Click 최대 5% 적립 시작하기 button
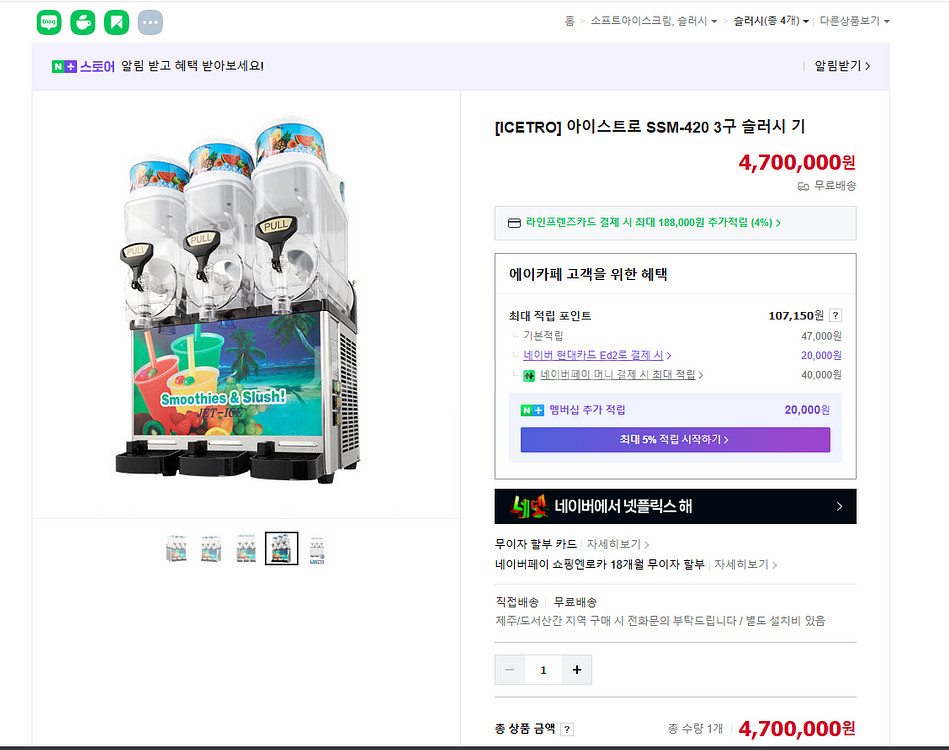Screen dimensions: 949x750 [x=675, y=439]
